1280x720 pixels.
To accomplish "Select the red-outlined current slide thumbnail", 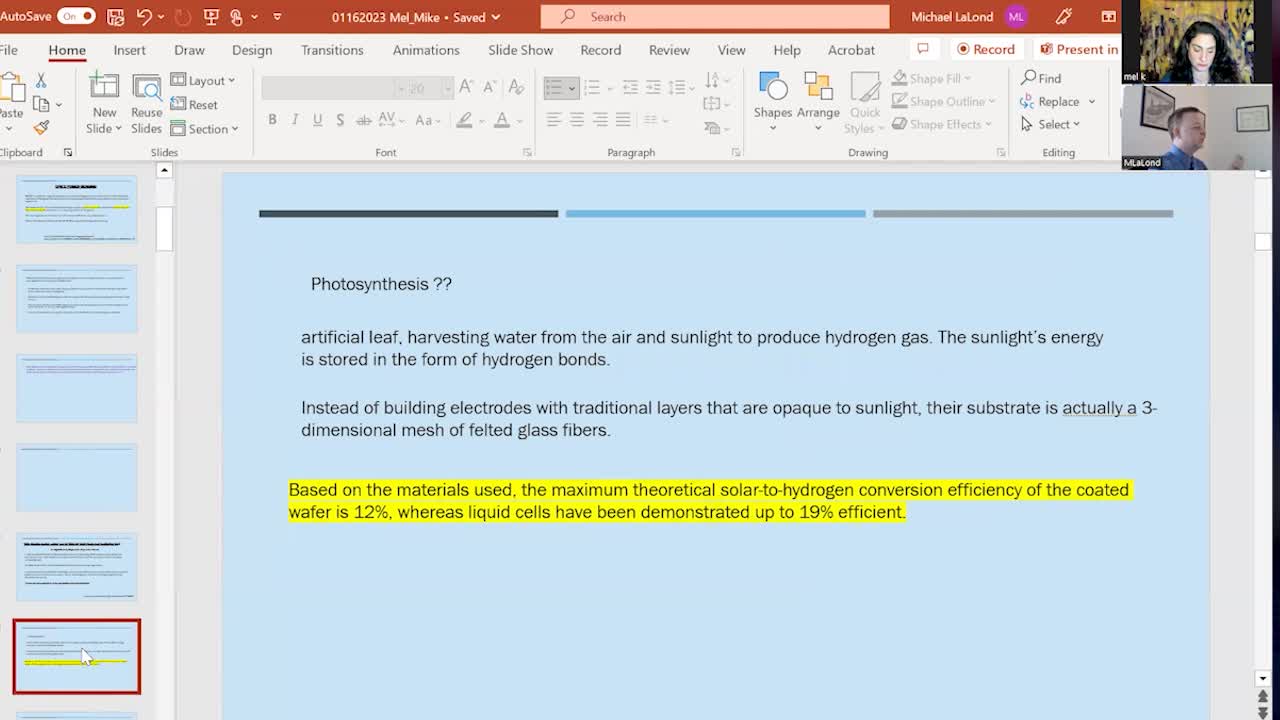I will pyautogui.click(x=77, y=656).
